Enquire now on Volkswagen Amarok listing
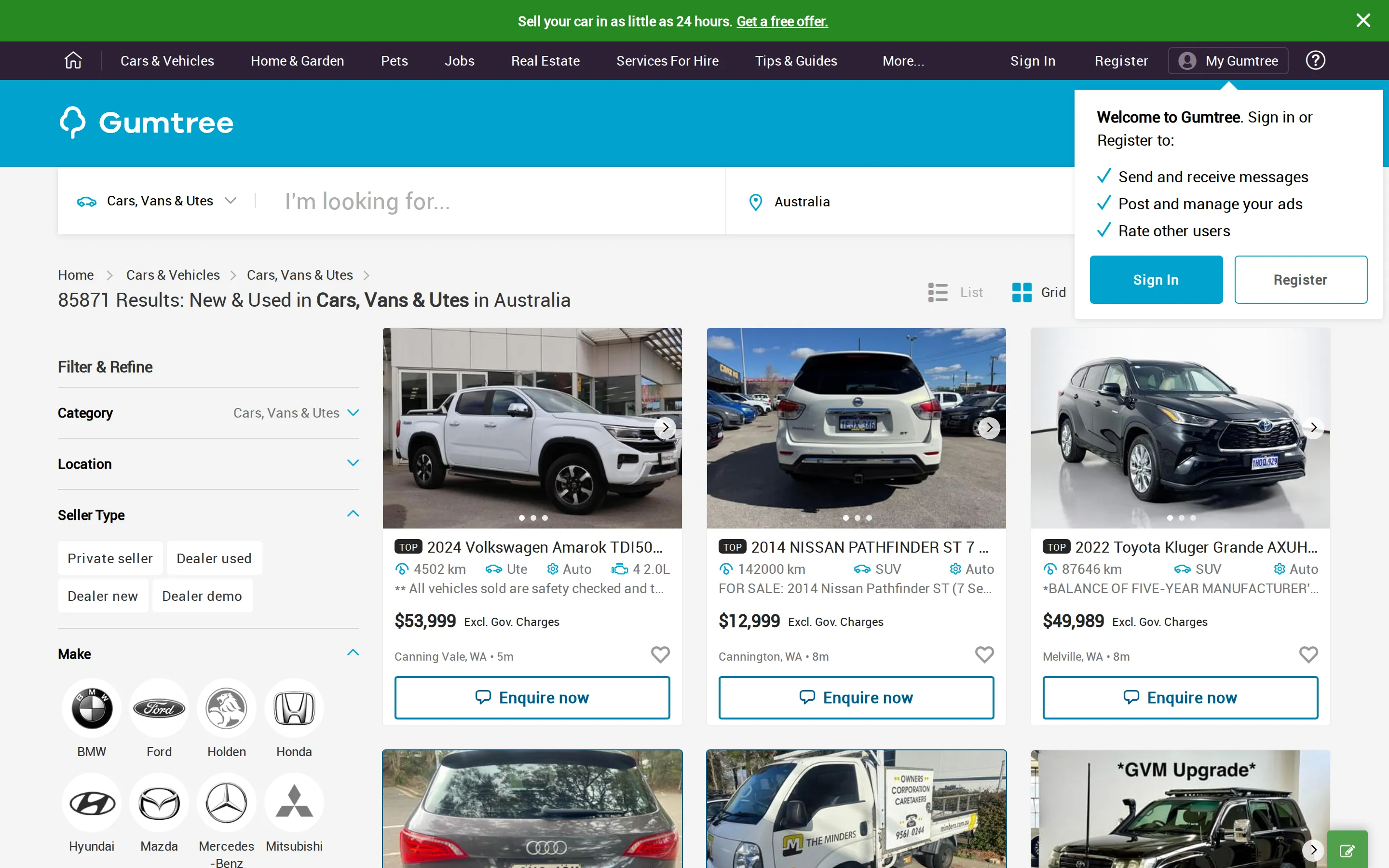This screenshot has height=868, width=1389. (x=532, y=697)
